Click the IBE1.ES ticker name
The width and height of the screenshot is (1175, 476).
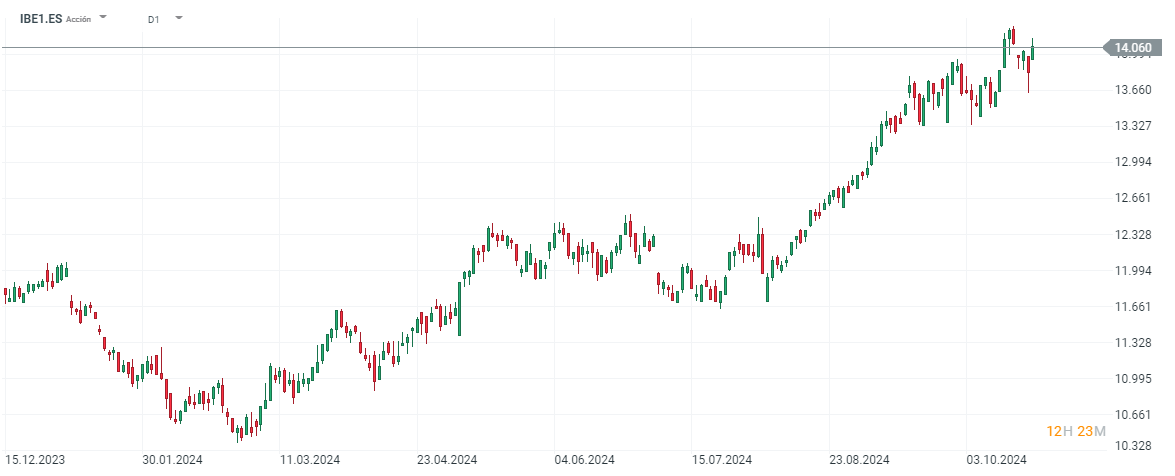[x=40, y=18]
